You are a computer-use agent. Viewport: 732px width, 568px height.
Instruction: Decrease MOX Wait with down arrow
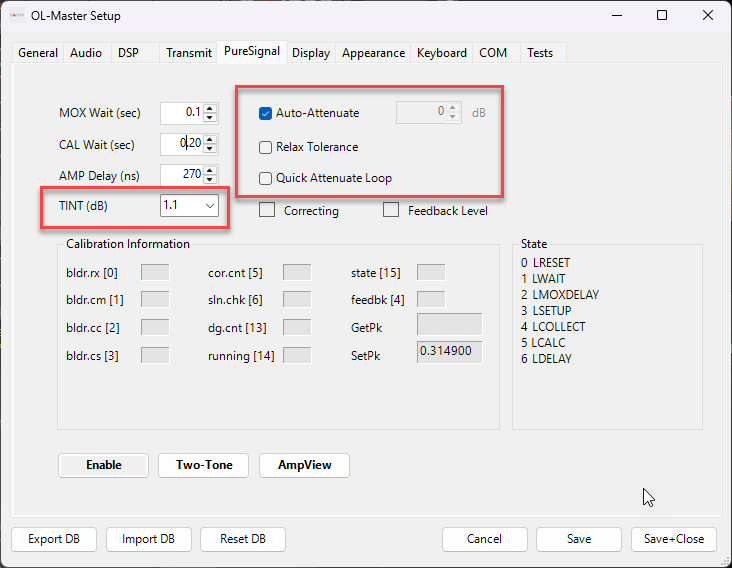pyautogui.click(x=210, y=118)
